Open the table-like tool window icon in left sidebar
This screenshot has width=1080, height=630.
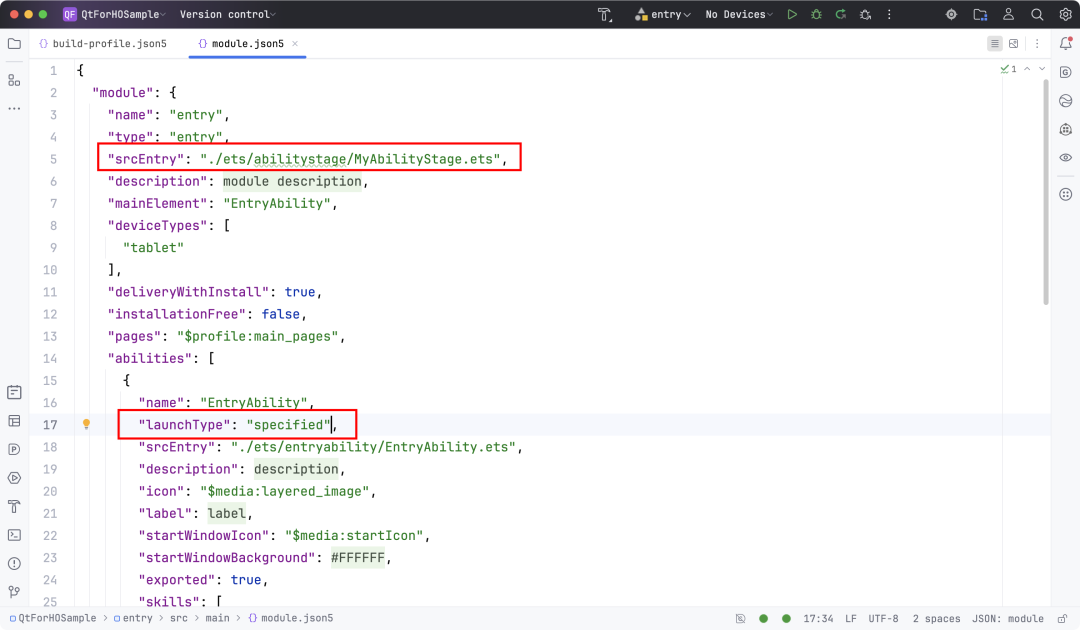14,421
